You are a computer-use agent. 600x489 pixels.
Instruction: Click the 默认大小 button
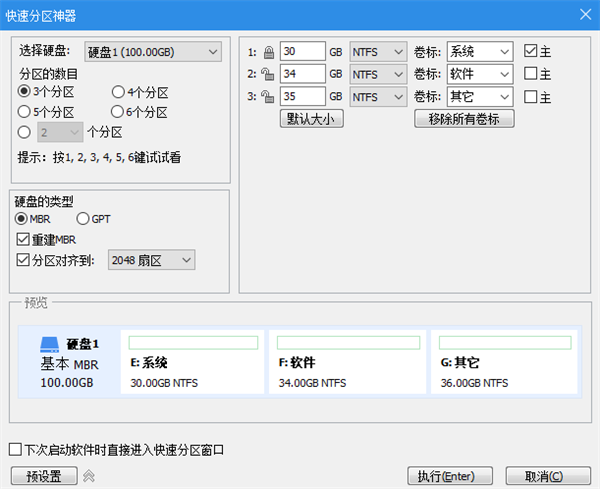pyautogui.click(x=311, y=119)
